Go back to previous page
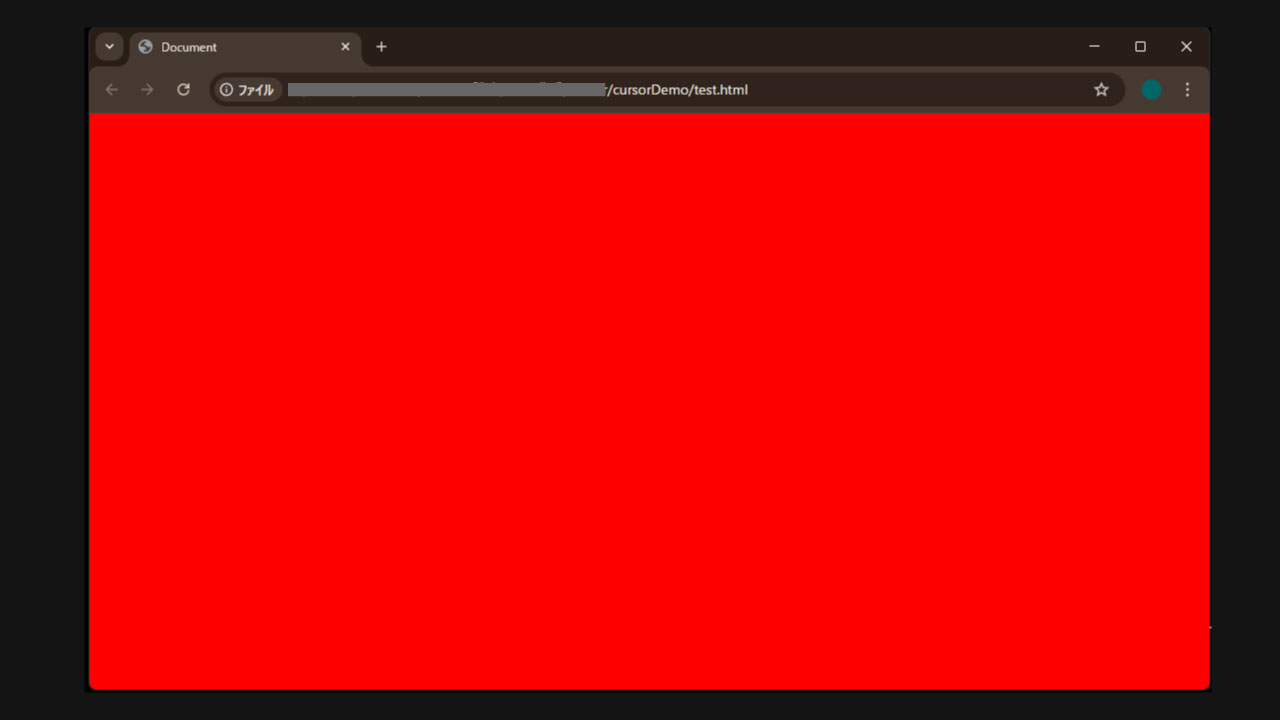The height and width of the screenshot is (720, 1280). point(112,90)
